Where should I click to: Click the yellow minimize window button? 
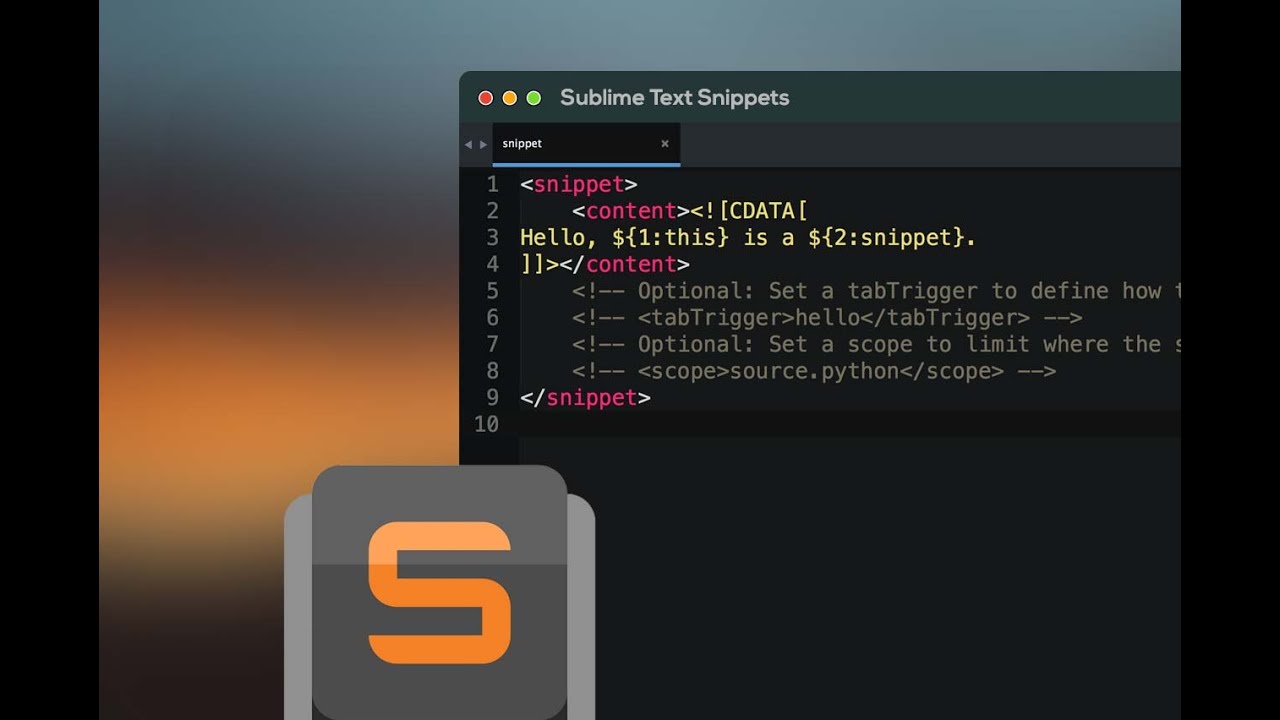click(510, 98)
